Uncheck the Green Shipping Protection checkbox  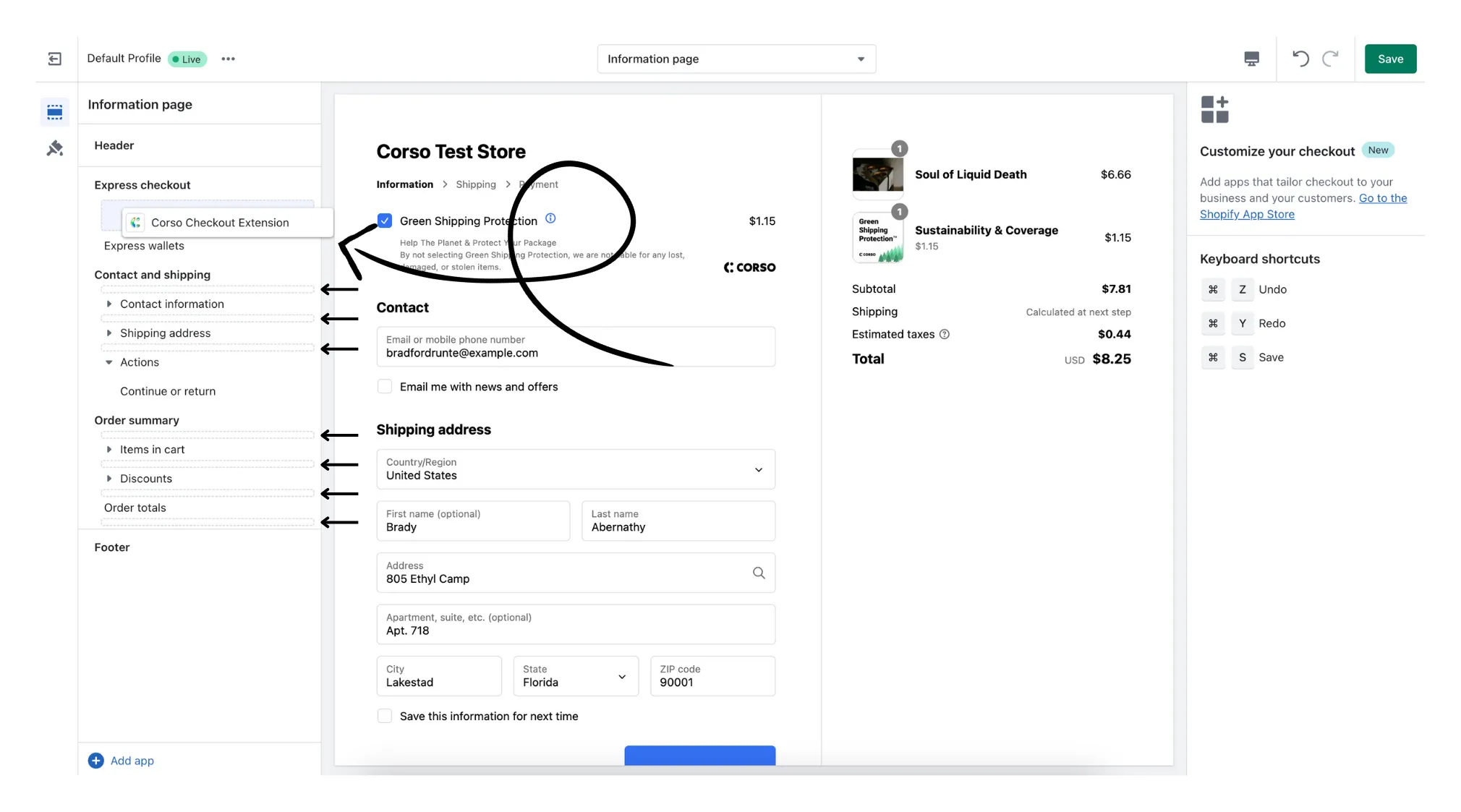385,221
